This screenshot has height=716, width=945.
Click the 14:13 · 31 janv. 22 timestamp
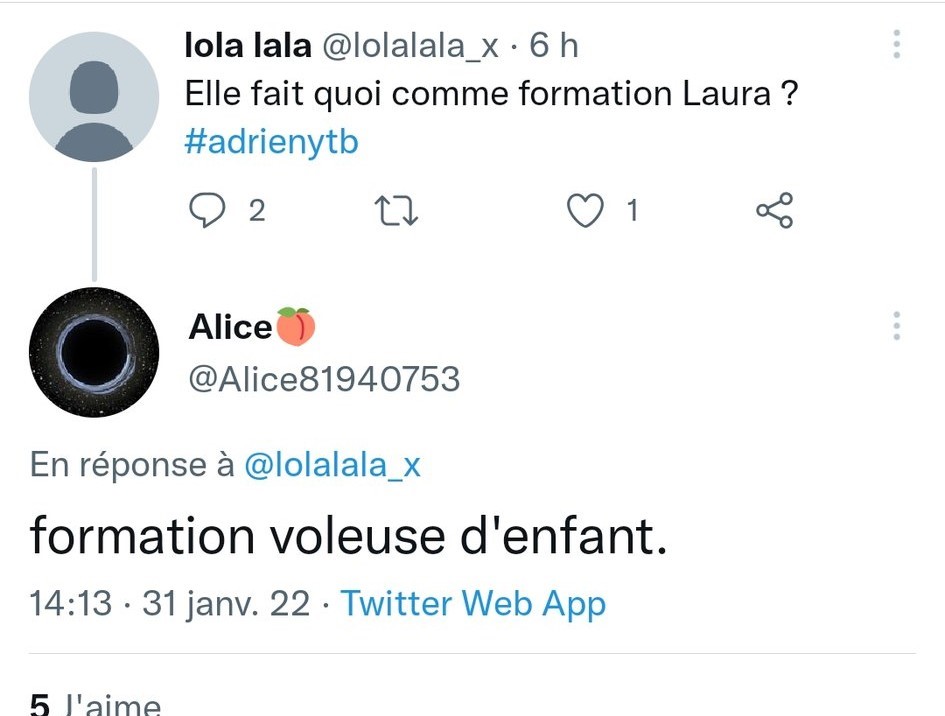[170, 604]
